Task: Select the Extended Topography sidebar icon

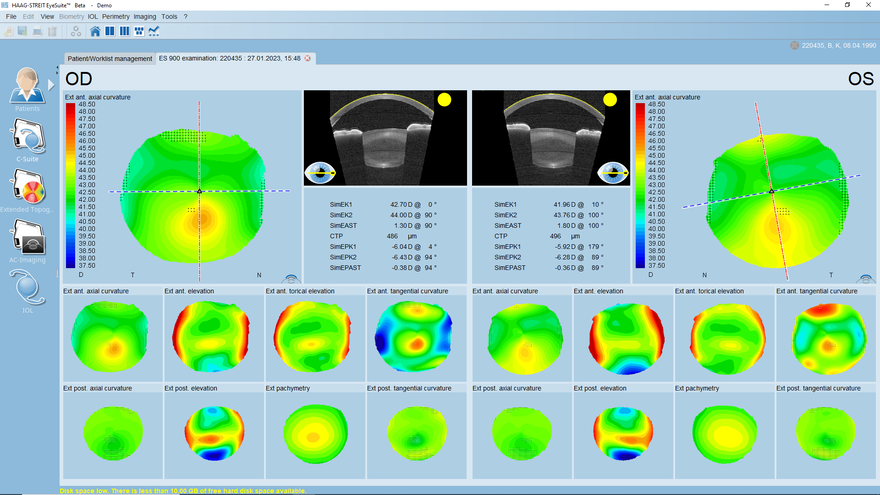Action: coord(27,187)
